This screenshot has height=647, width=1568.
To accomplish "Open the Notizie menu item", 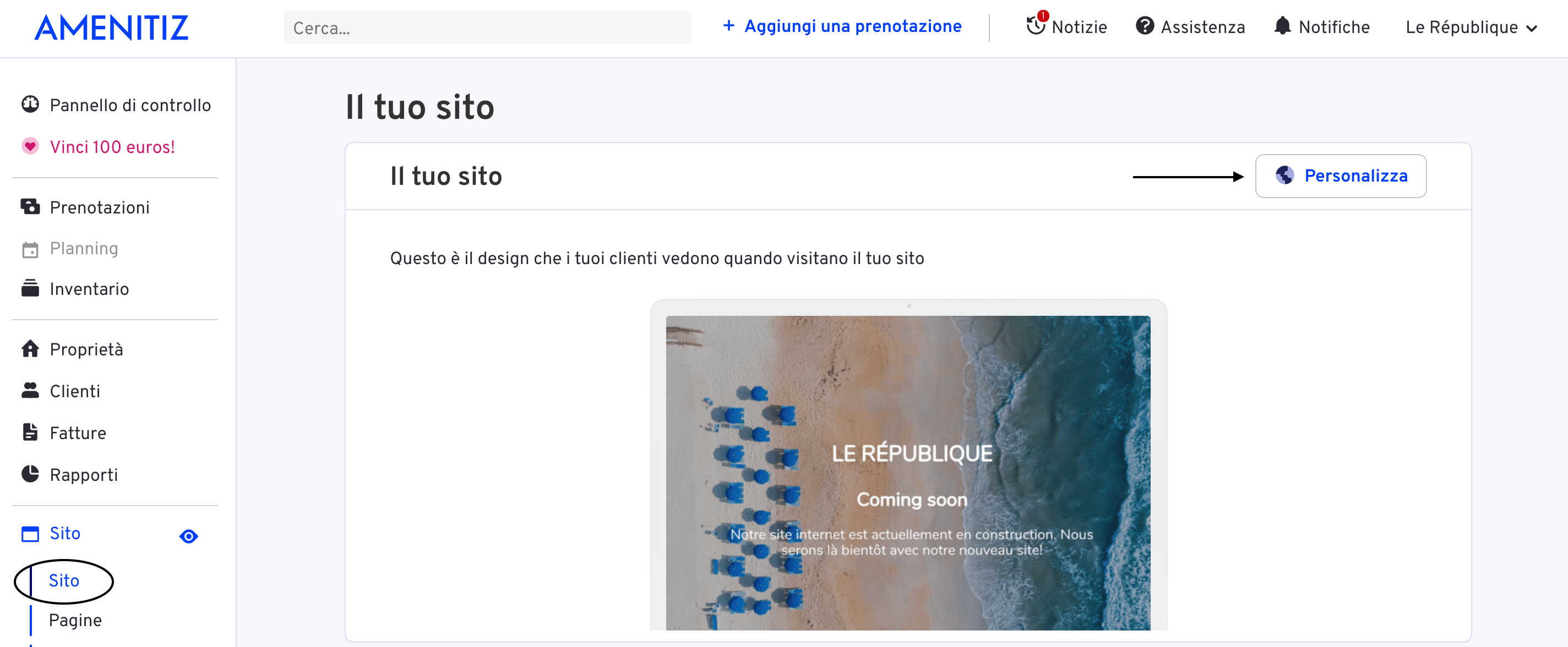I will [x=1079, y=28].
